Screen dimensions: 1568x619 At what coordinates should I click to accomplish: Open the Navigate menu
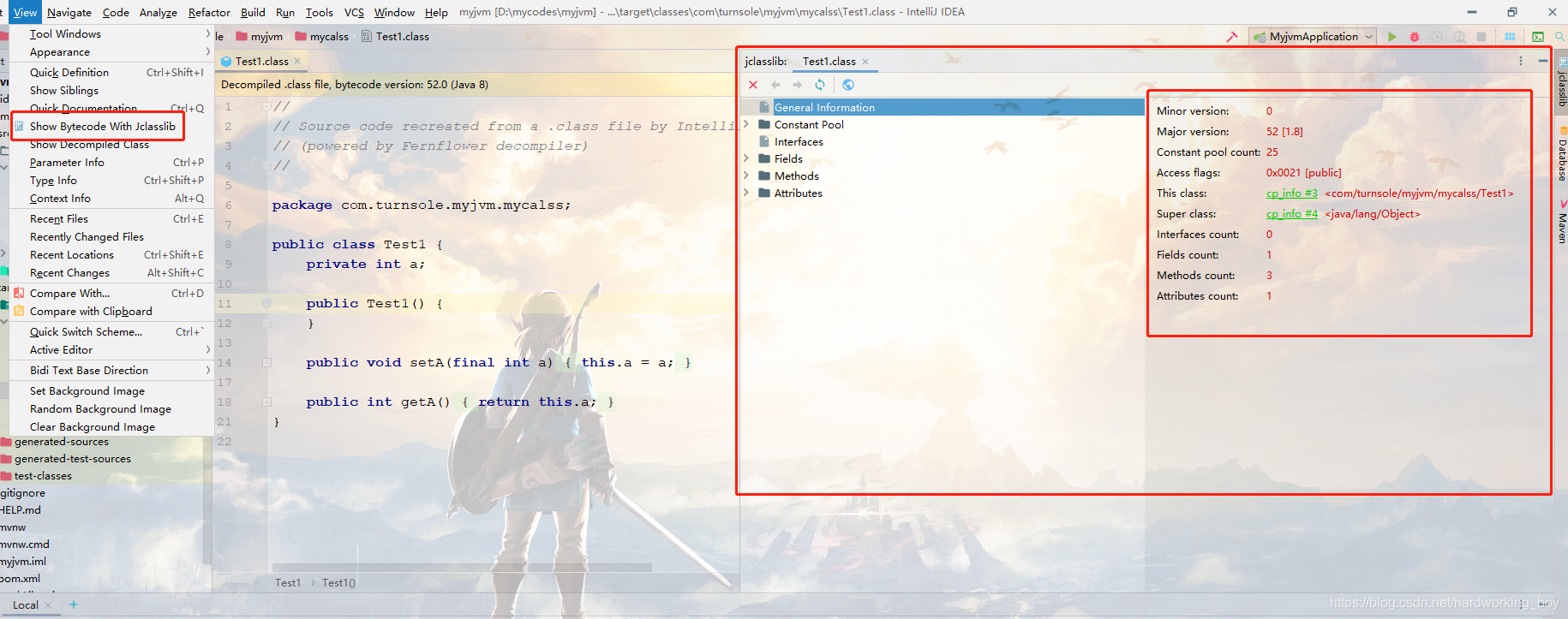point(69,12)
